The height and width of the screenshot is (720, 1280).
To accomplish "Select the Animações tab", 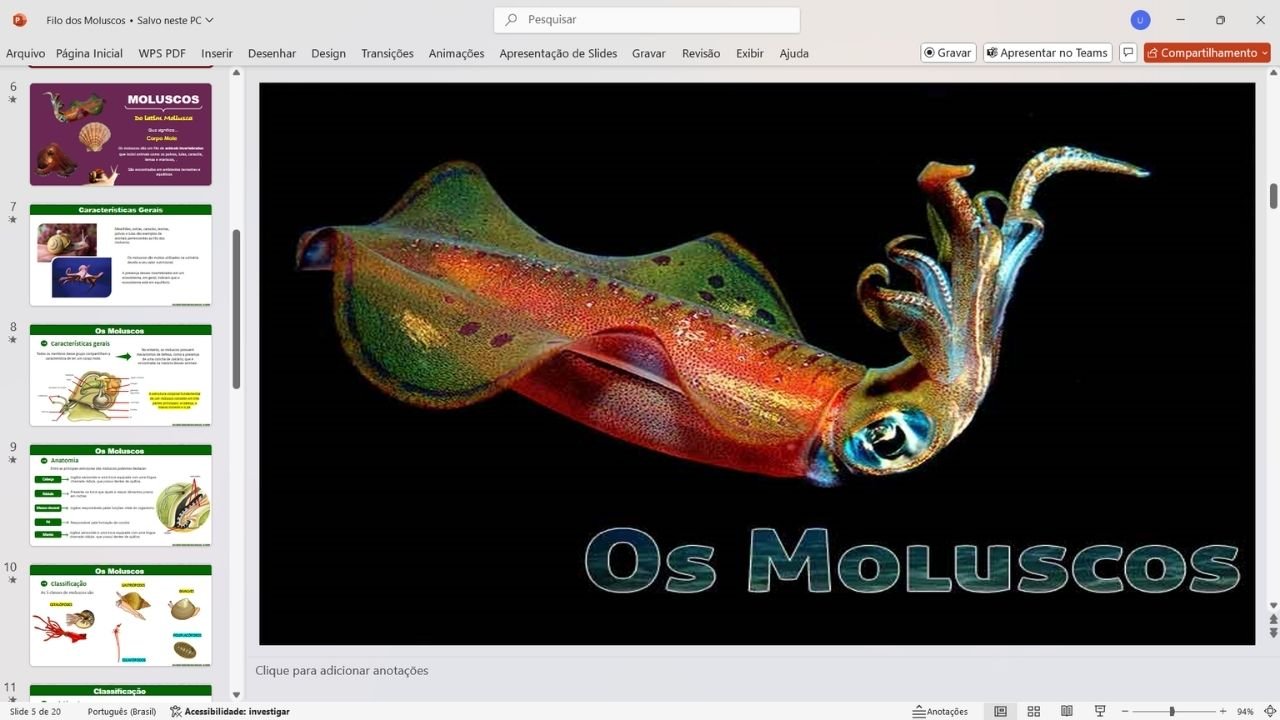I will coord(456,53).
